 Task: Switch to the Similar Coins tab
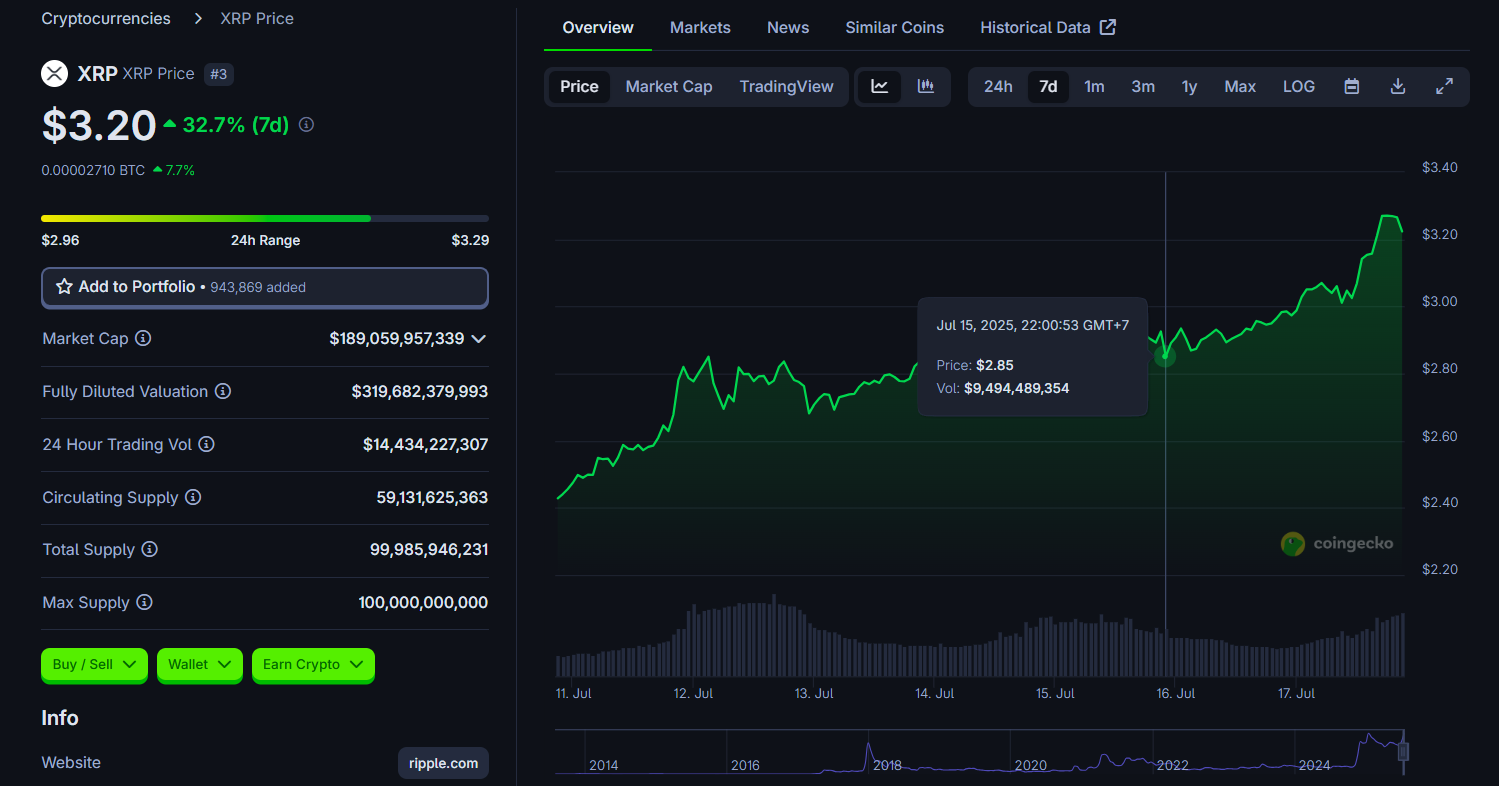(894, 27)
